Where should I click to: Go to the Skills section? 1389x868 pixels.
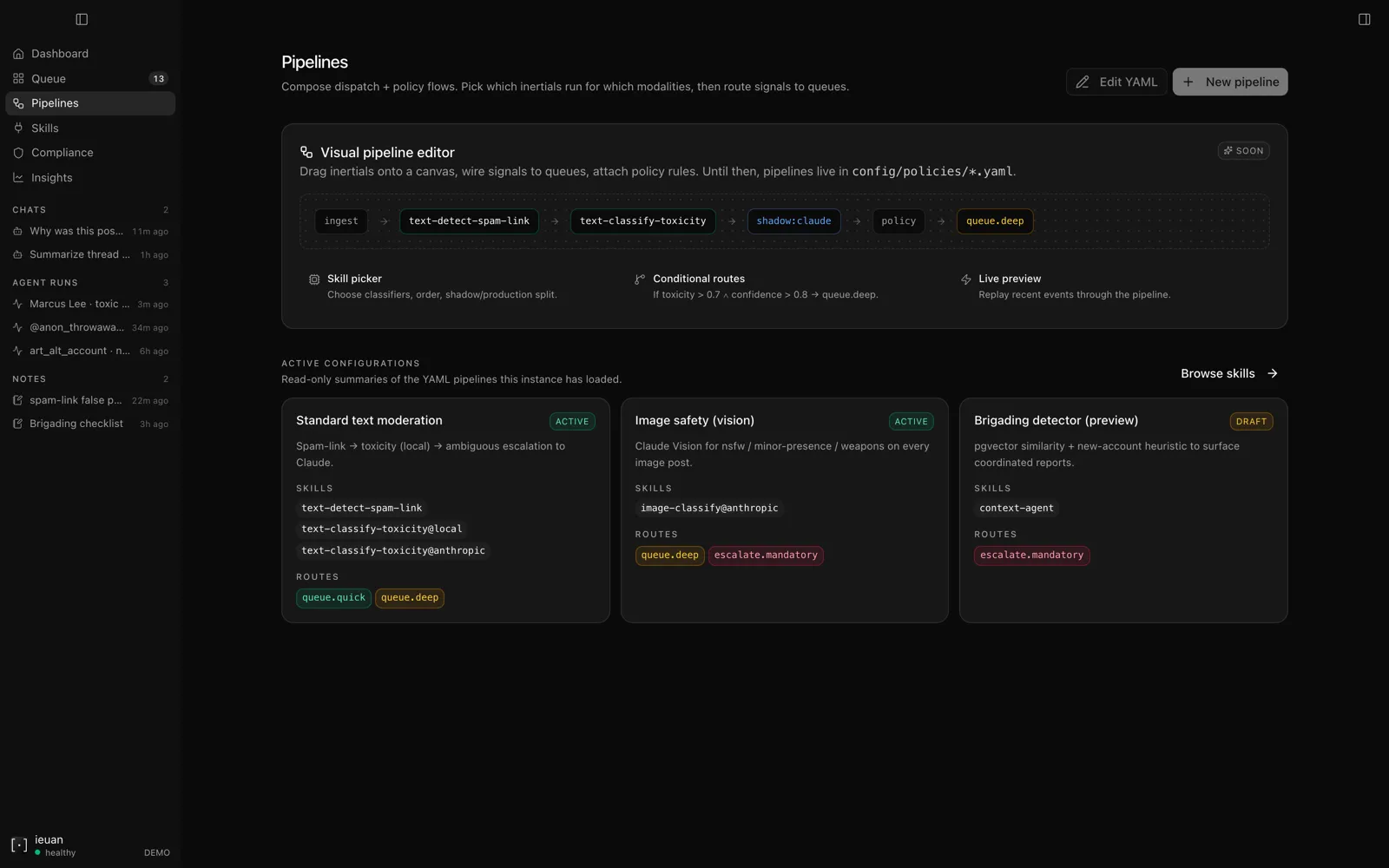coord(90,128)
